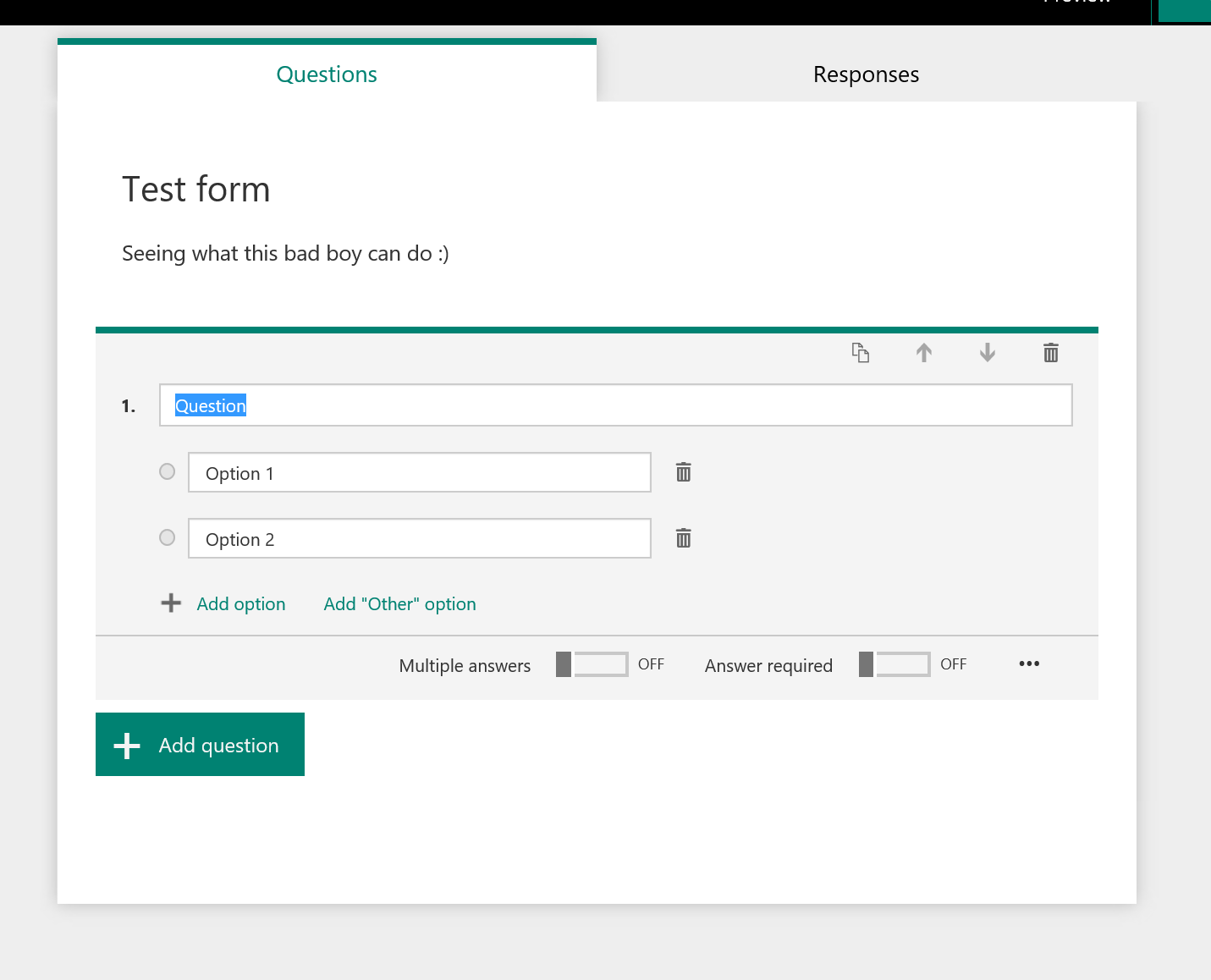The height and width of the screenshot is (980, 1211).
Task: Enable the Multiple answers toggle
Action: (x=592, y=664)
